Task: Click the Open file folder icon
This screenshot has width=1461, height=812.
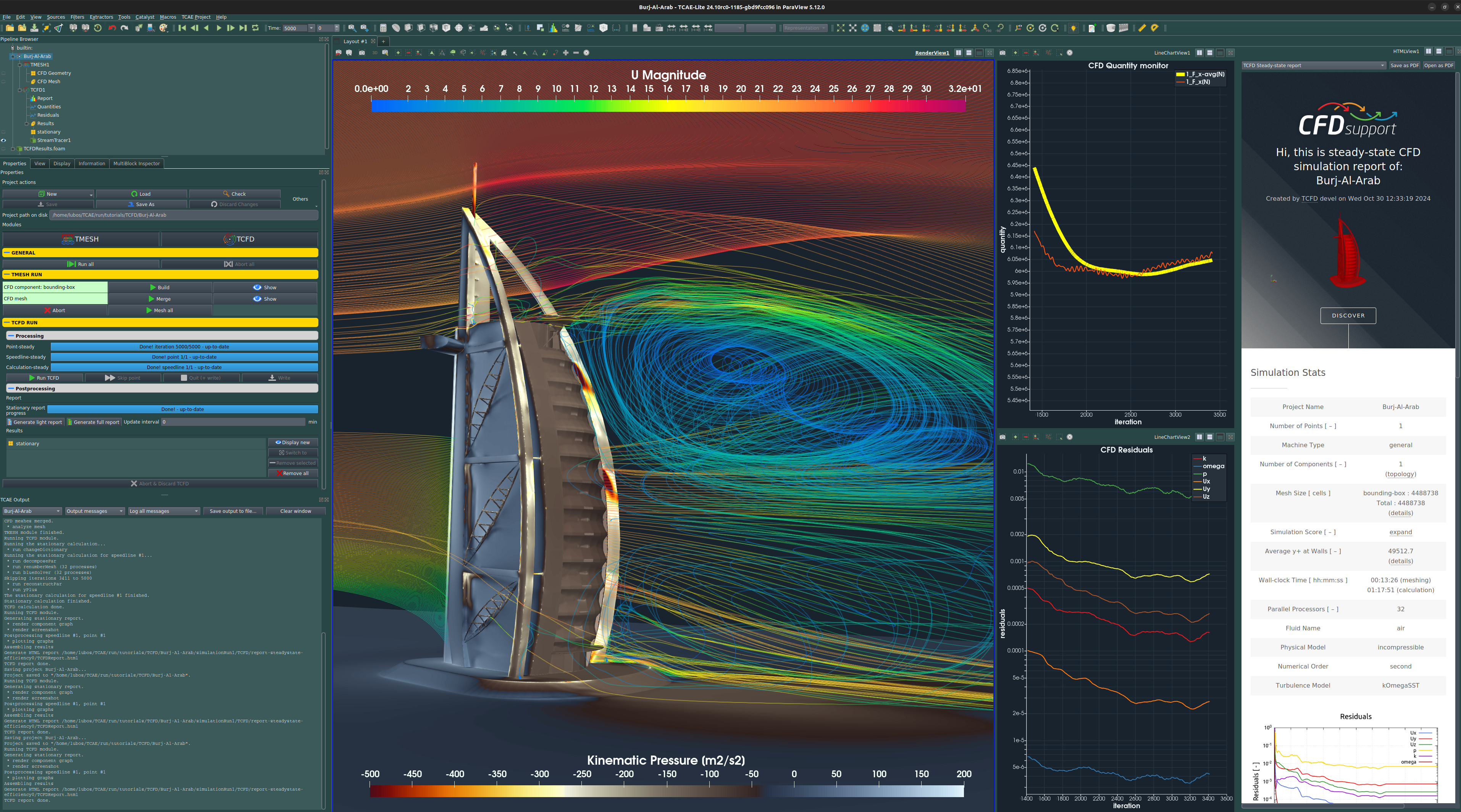Action: [10, 28]
